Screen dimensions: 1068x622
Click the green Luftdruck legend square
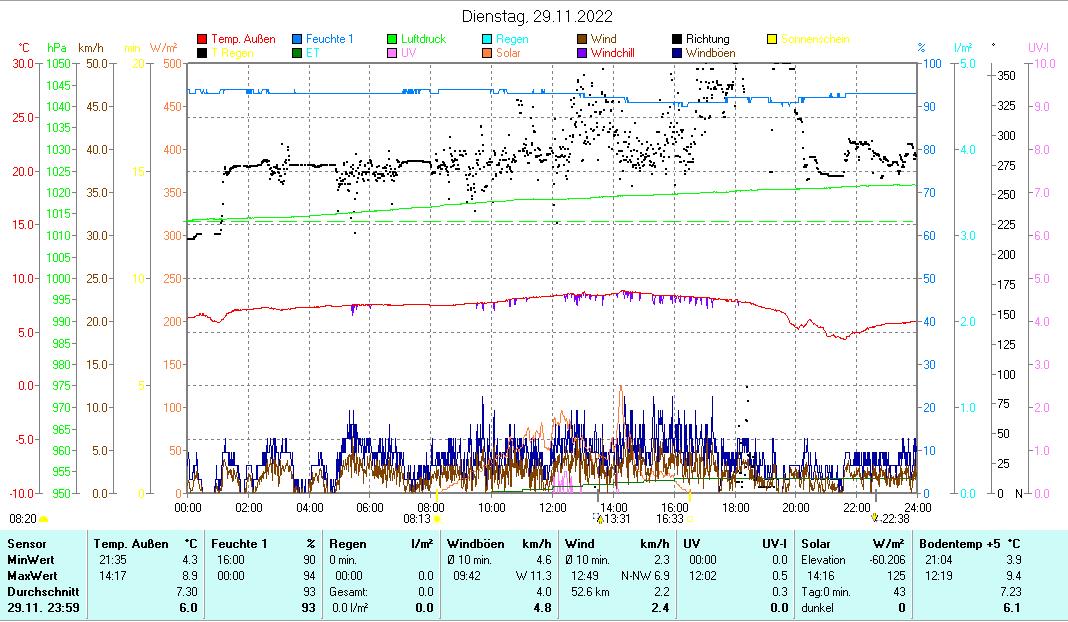tap(392, 40)
